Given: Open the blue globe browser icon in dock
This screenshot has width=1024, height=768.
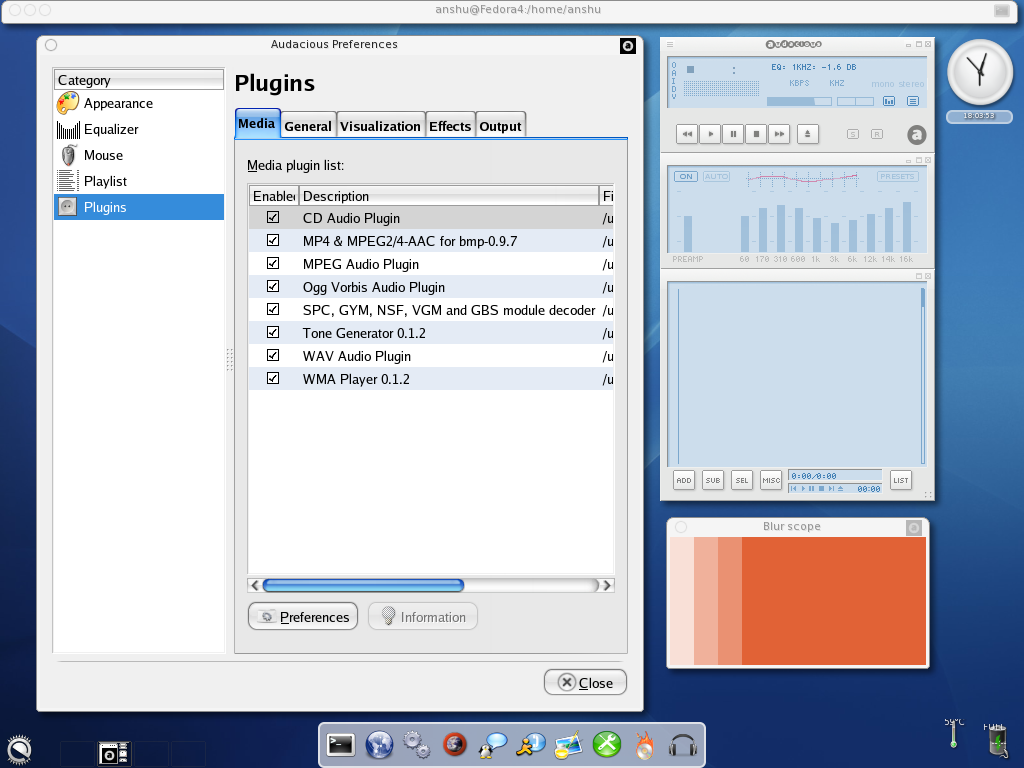Looking at the screenshot, I should tap(379, 744).
